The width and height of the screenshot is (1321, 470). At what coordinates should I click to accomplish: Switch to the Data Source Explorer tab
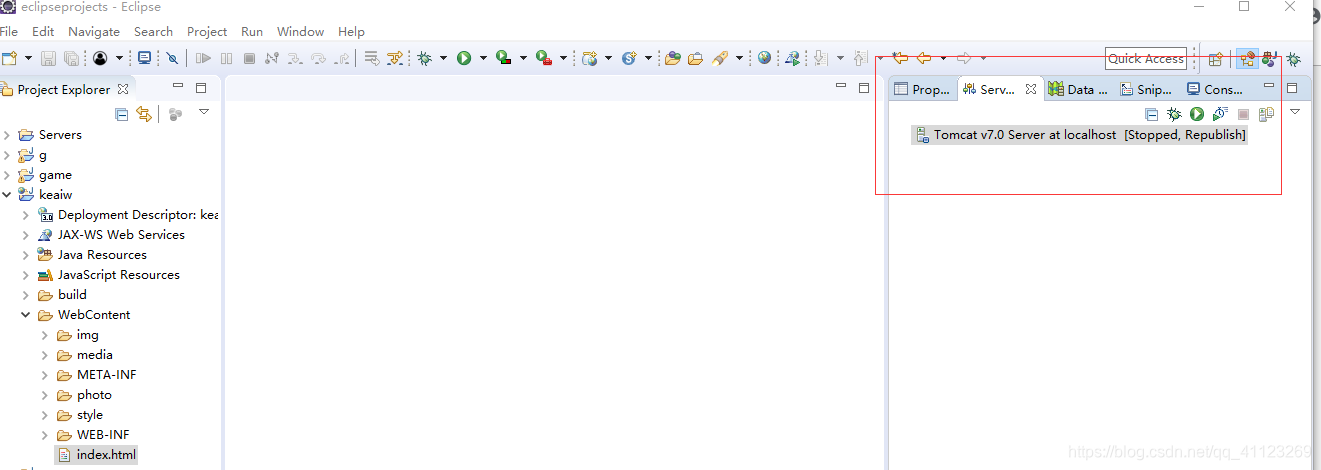[x=1078, y=89]
